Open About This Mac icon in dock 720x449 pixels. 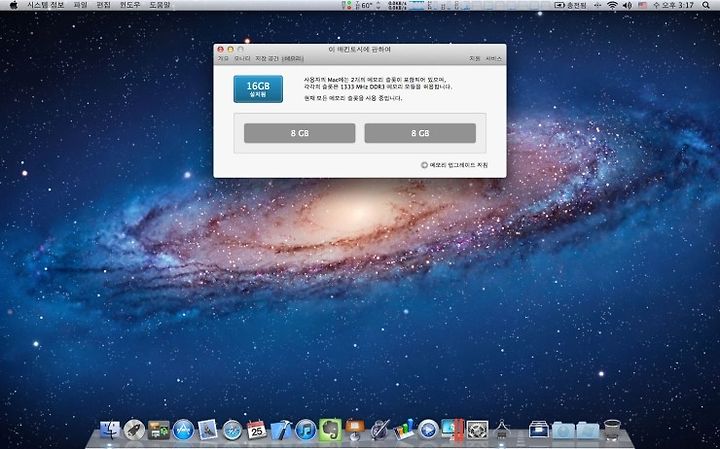501,430
